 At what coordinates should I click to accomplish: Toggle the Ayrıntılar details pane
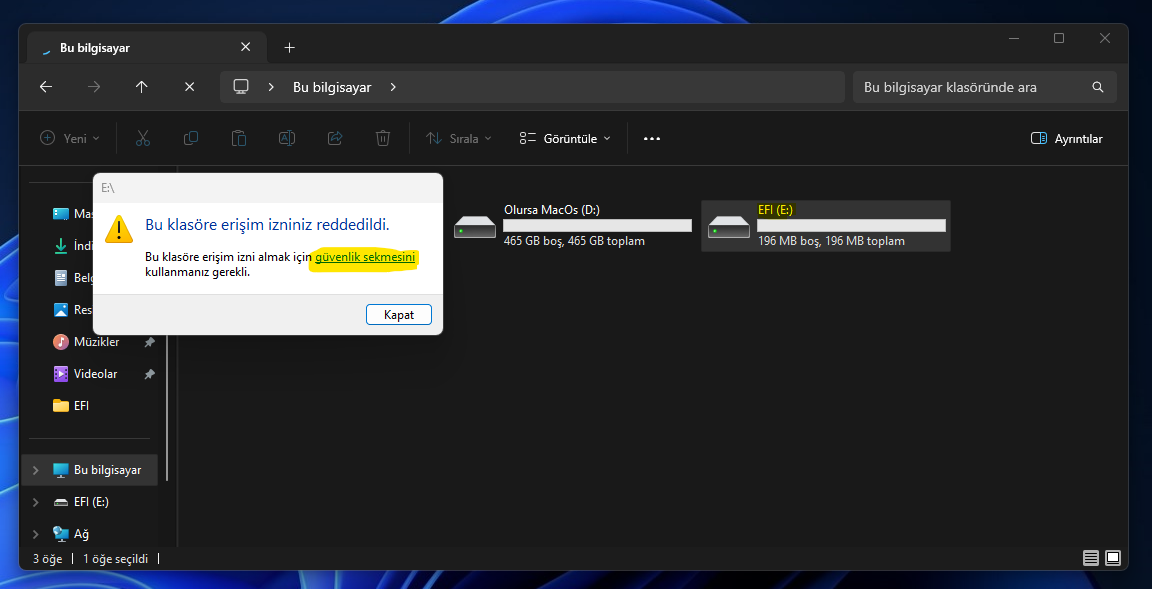(1066, 139)
